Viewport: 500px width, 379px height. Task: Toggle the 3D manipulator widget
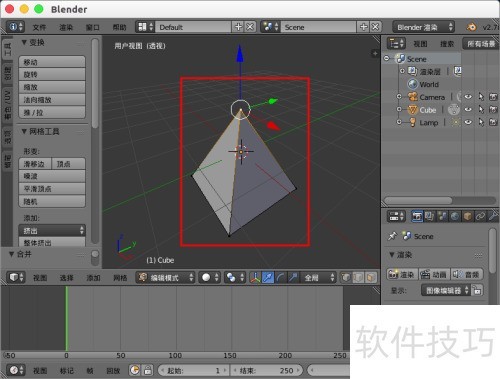[255, 277]
